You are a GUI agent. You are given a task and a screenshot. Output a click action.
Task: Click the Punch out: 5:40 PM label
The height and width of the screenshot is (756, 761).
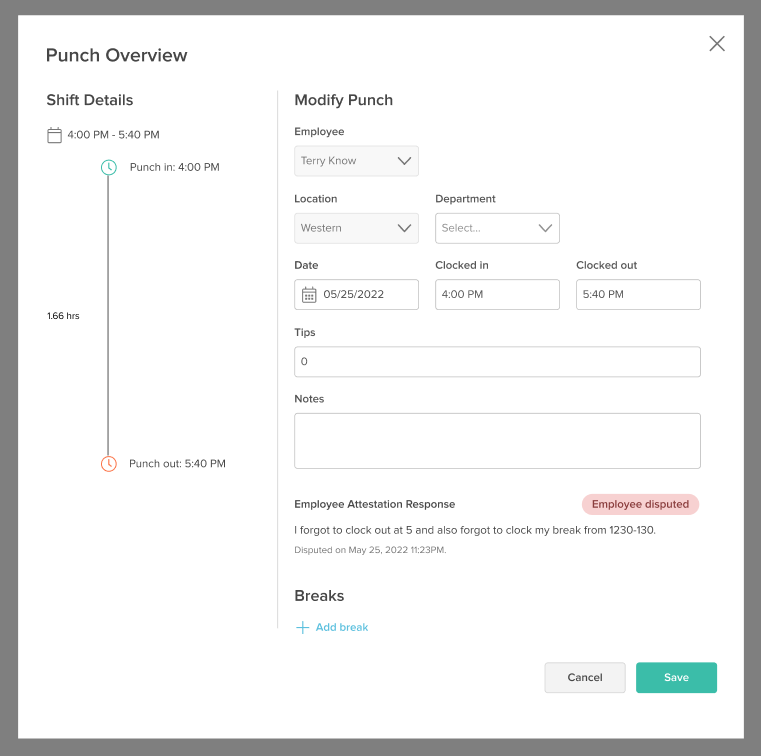(177, 464)
